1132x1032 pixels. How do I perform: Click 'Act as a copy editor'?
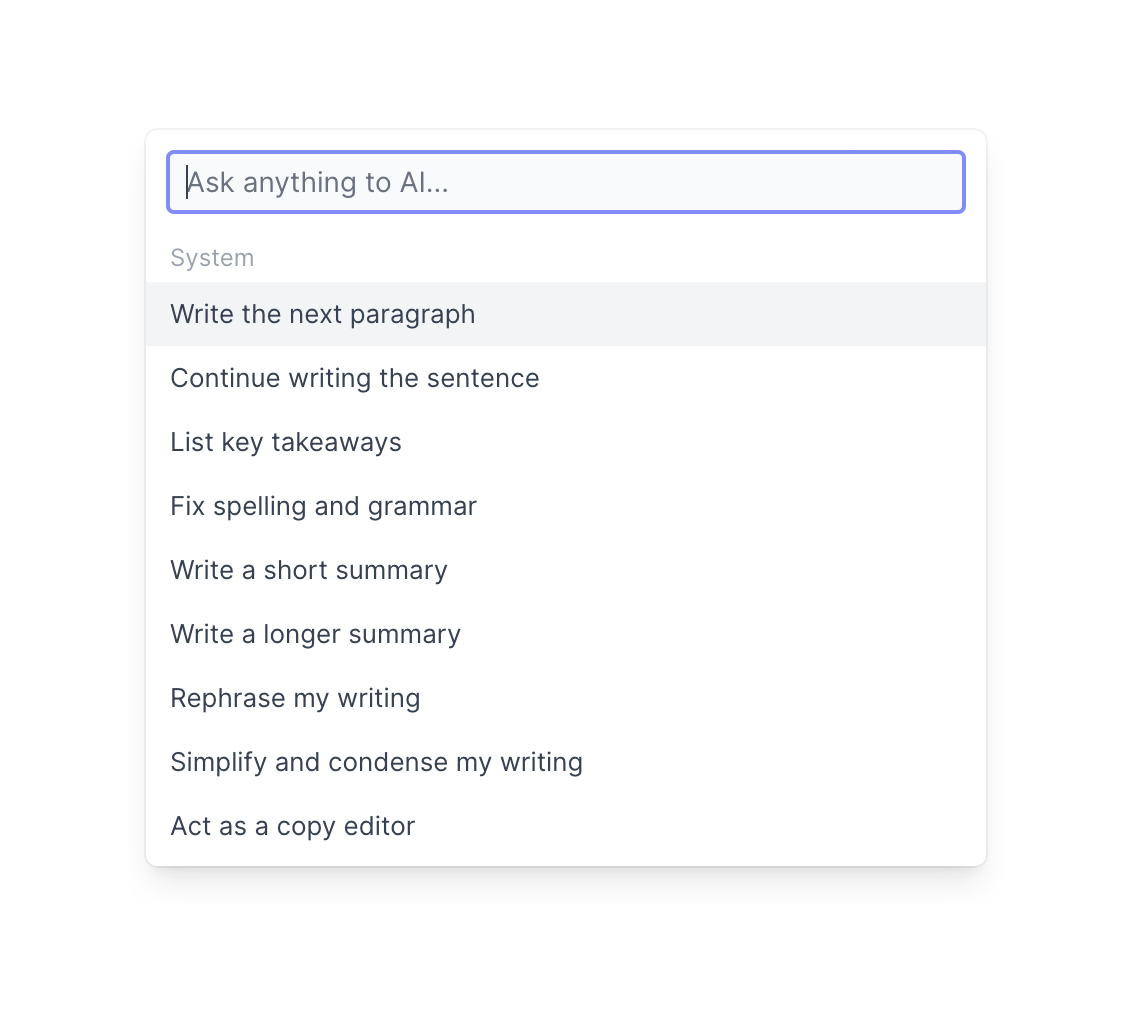pos(293,826)
